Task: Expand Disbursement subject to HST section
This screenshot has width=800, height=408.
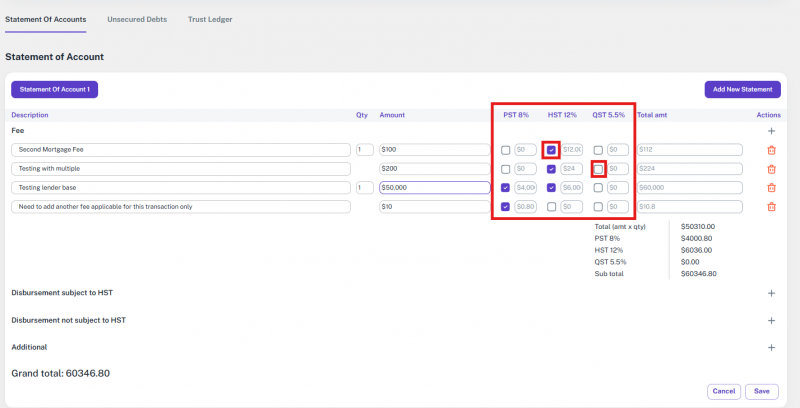Action: click(x=771, y=293)
